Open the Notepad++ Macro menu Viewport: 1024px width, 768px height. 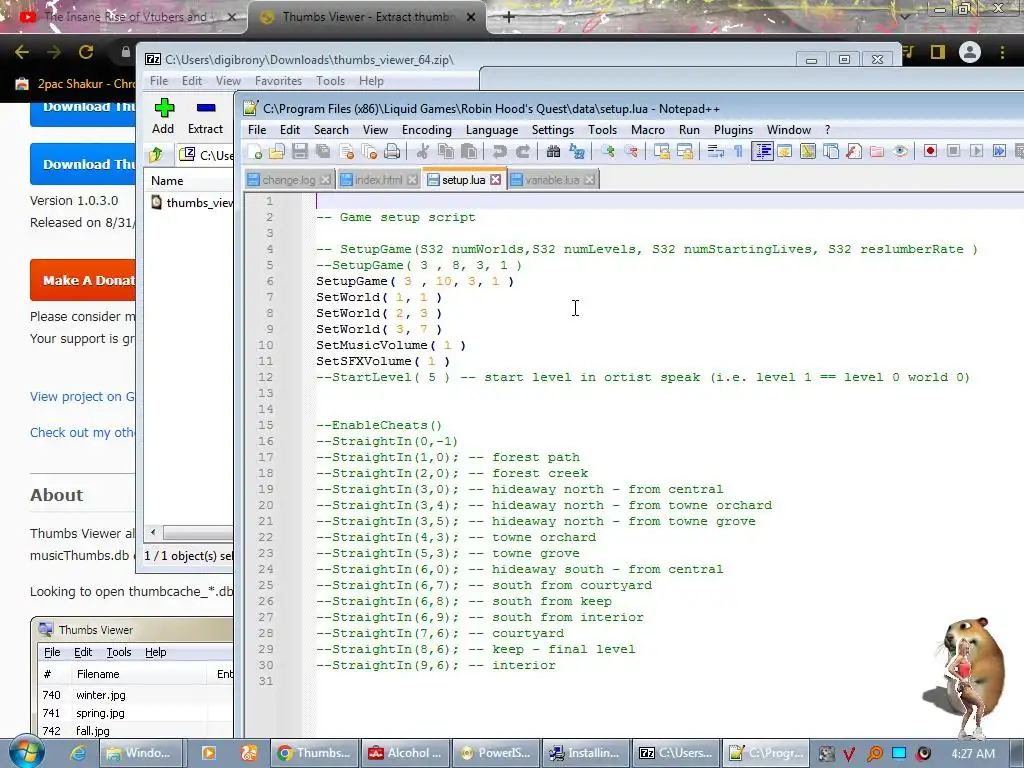[648, 130]
